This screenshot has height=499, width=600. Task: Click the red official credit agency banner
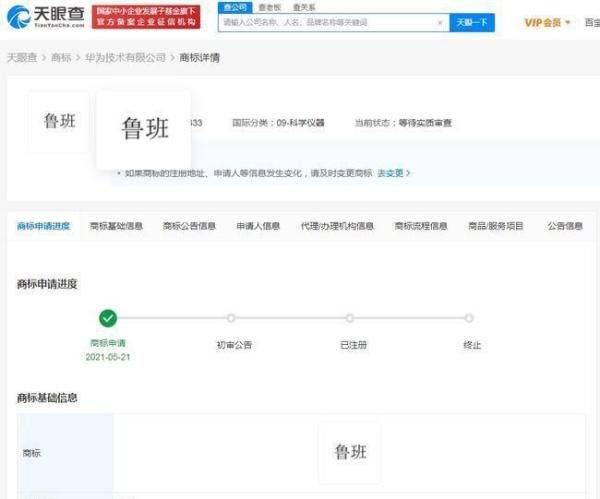click(146, 17)
